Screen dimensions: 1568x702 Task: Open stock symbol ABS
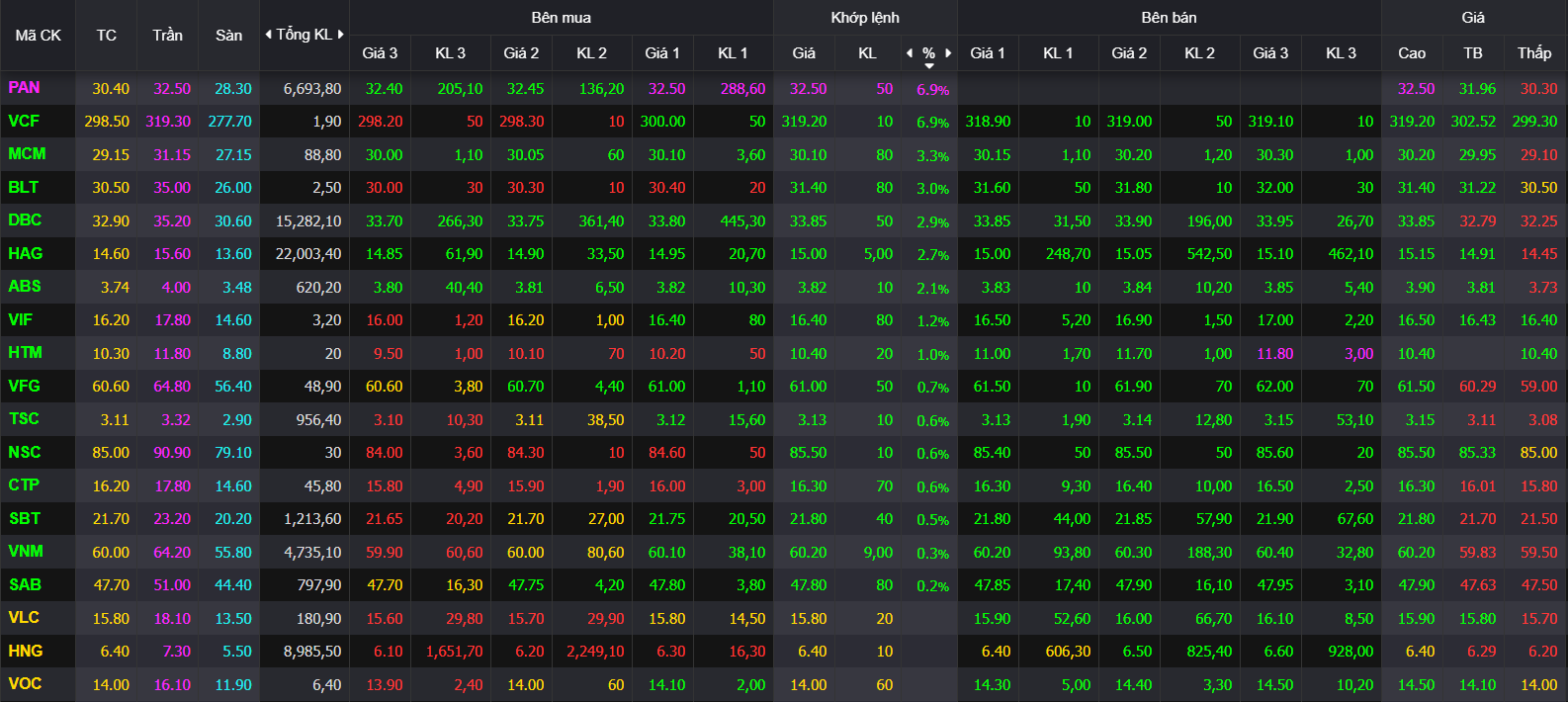coord(25,286)
